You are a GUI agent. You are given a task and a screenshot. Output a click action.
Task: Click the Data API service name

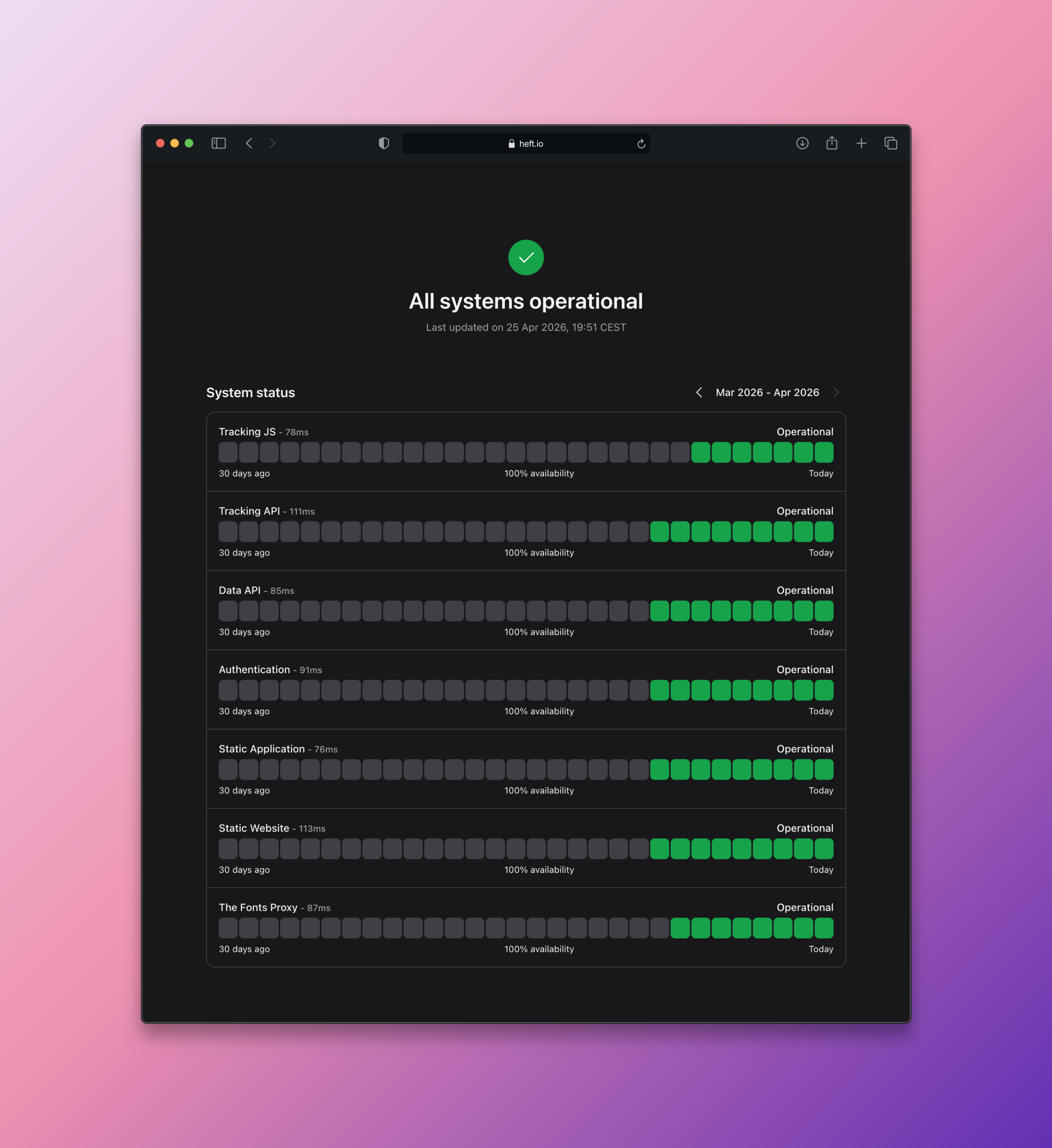point(240,590)
